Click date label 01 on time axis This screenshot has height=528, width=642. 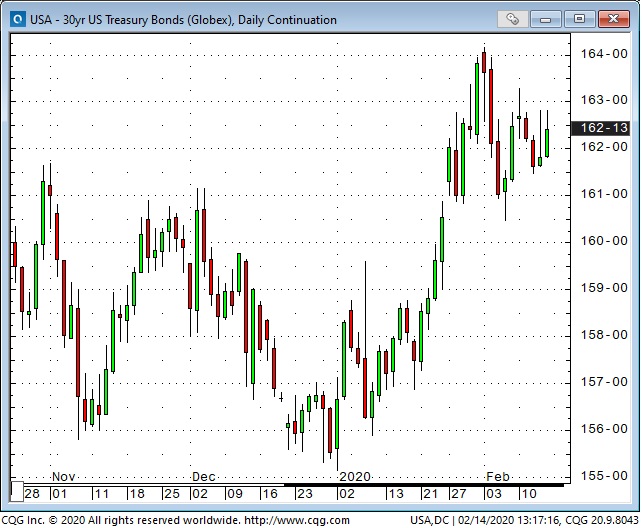tap(59, 494)
